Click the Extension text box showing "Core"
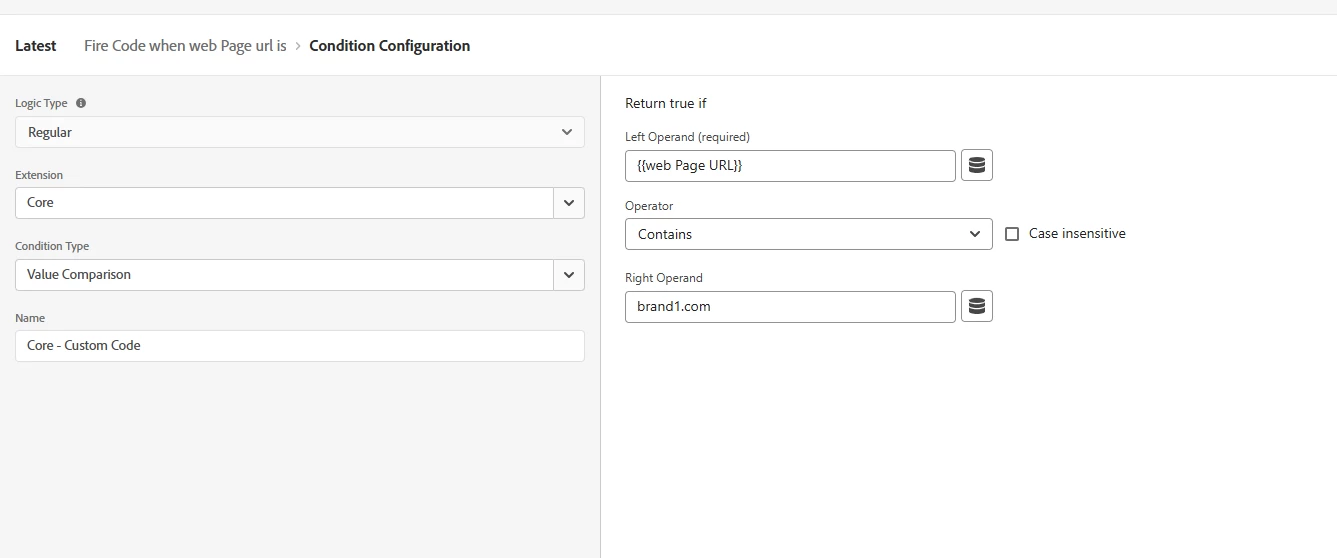This screenshot has height=558, width=1337. (x=284, y=203)
